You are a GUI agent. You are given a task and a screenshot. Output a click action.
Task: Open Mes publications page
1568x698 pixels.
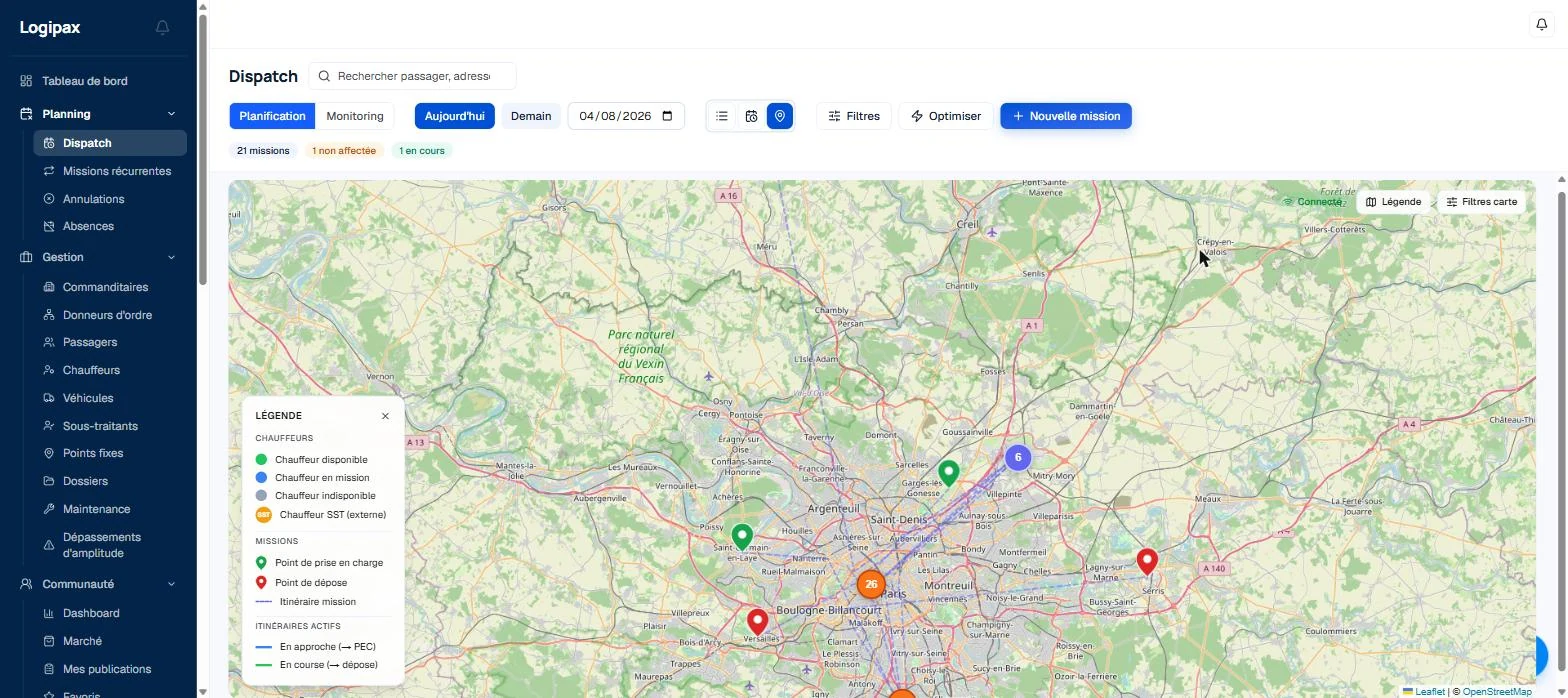[110, 669]
